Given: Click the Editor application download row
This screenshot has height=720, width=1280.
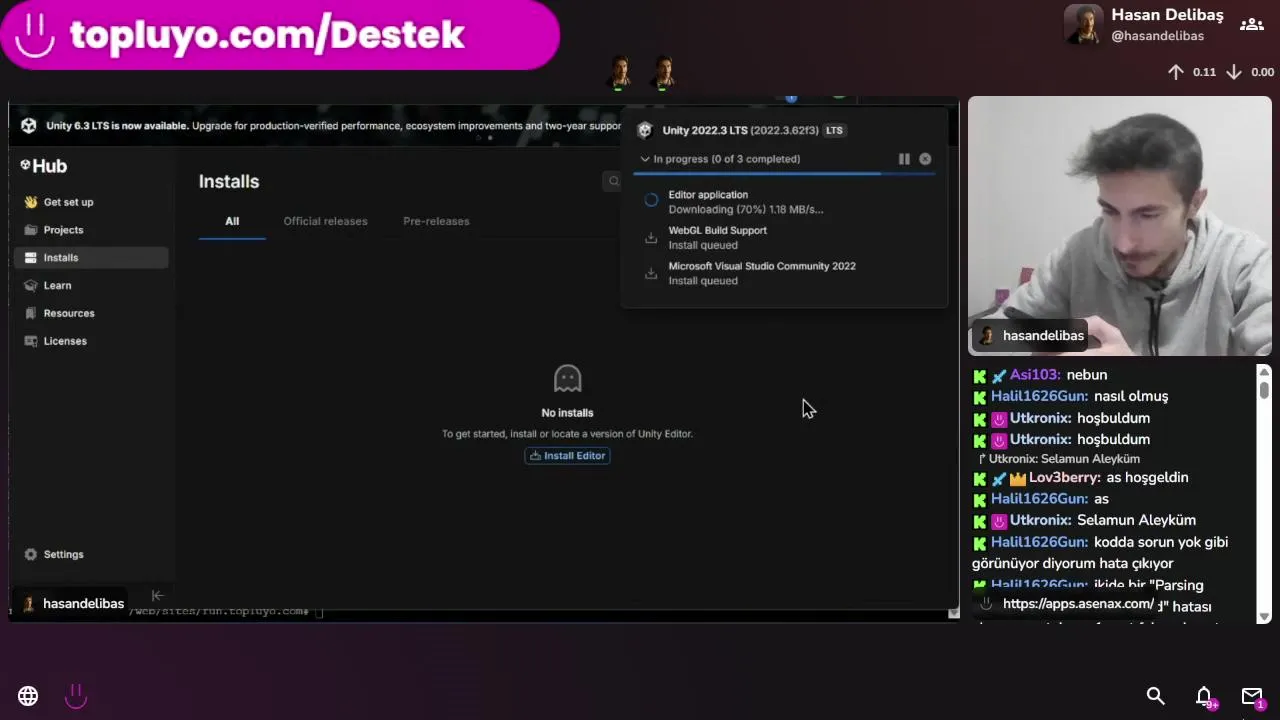Looking at the screenshot, I should click(x=785, y=202).
